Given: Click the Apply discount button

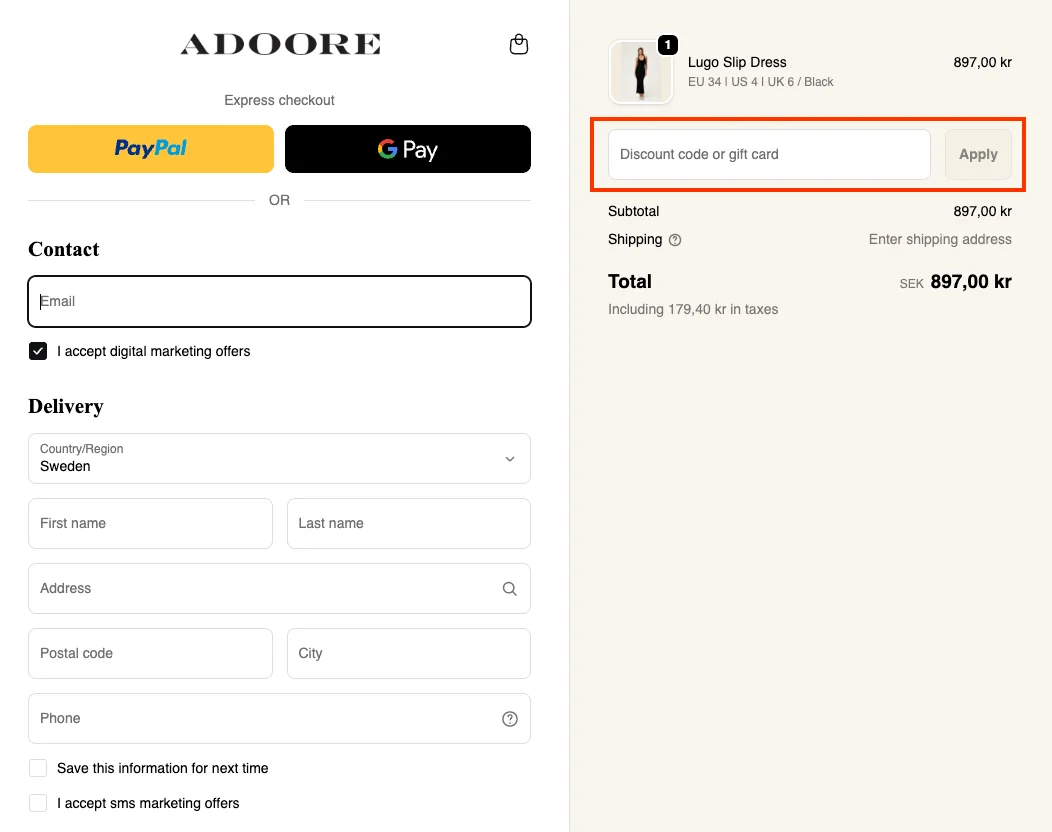Looking at the screenshot, I should [x=978, y=154].
